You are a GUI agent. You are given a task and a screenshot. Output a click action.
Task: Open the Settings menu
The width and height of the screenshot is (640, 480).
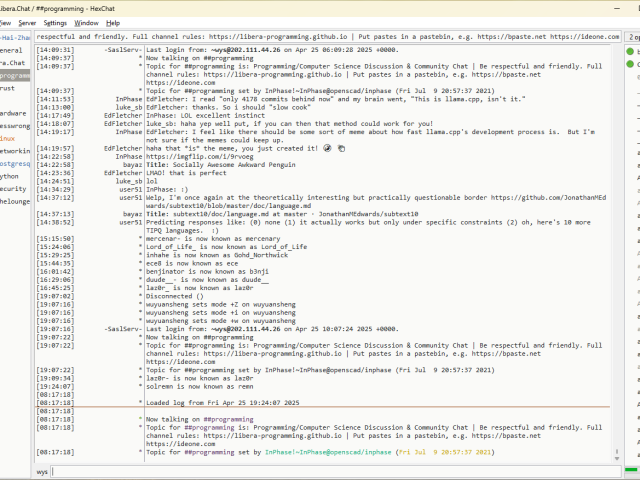[55, 22]
